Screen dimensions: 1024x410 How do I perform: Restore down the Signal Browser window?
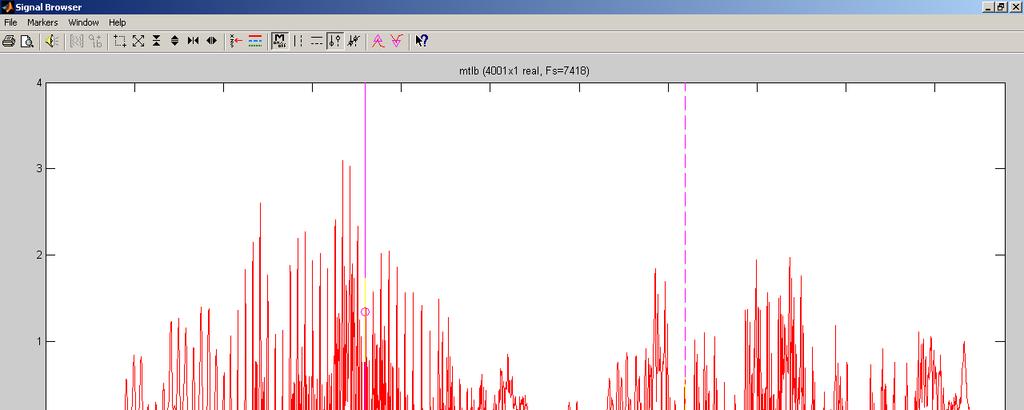click(x=1000, y=7)
